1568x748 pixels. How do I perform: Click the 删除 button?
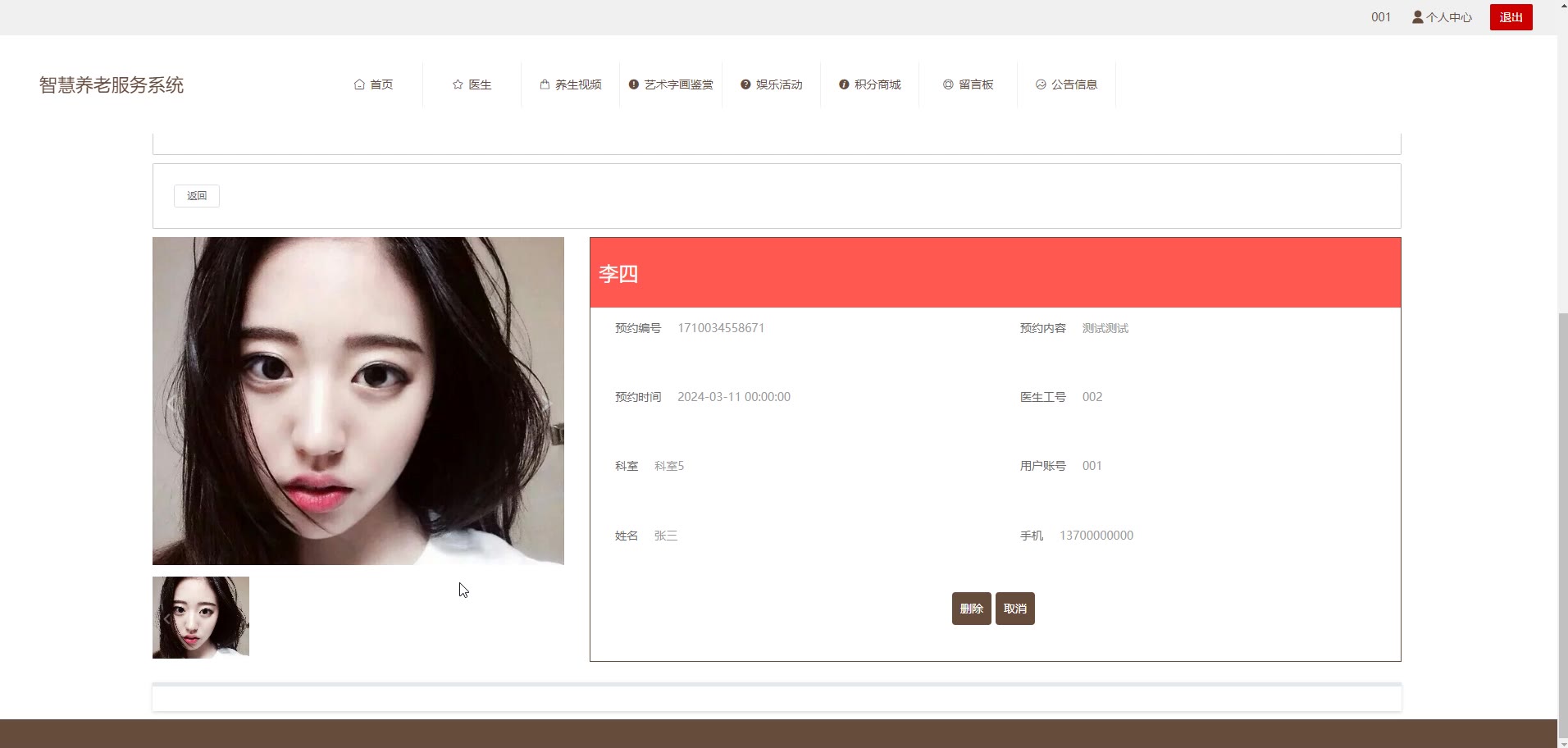pos(971,609)
